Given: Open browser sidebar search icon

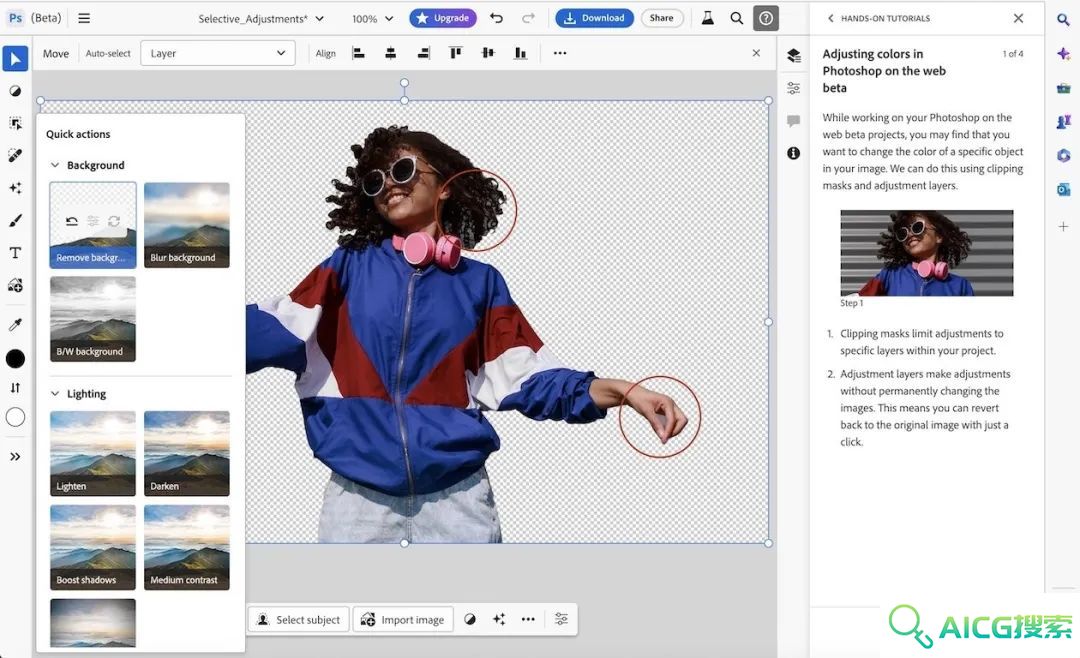Looking at the screenshot, I should click(1063, 21).
